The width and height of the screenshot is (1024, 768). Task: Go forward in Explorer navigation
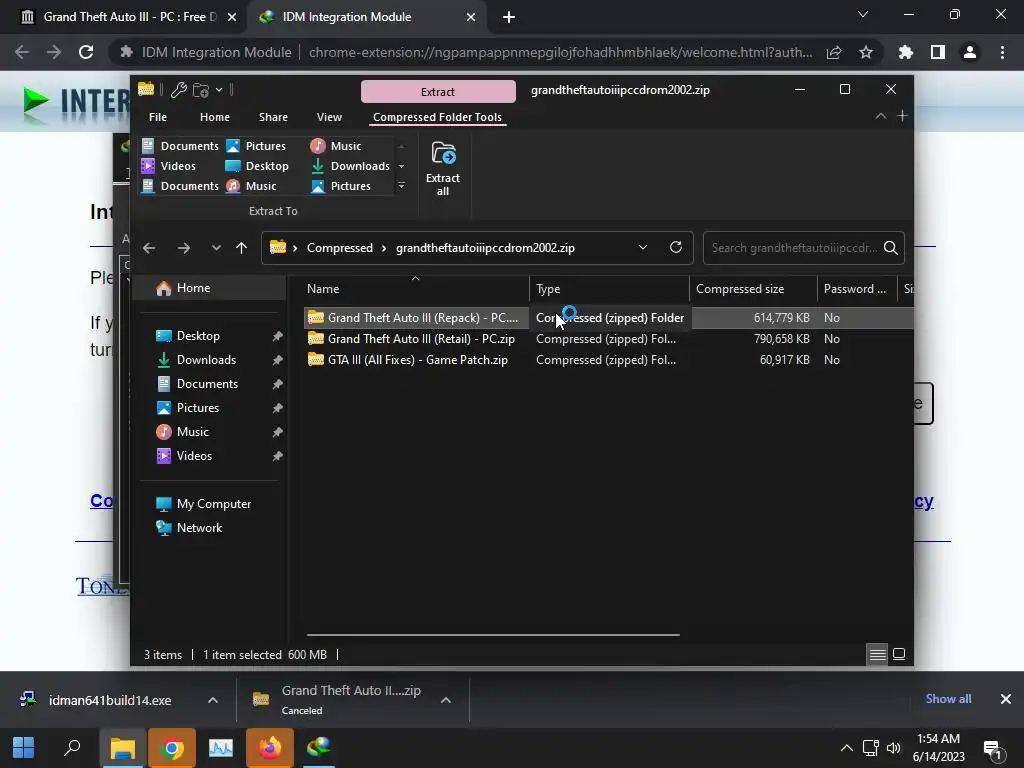[184, 248]
